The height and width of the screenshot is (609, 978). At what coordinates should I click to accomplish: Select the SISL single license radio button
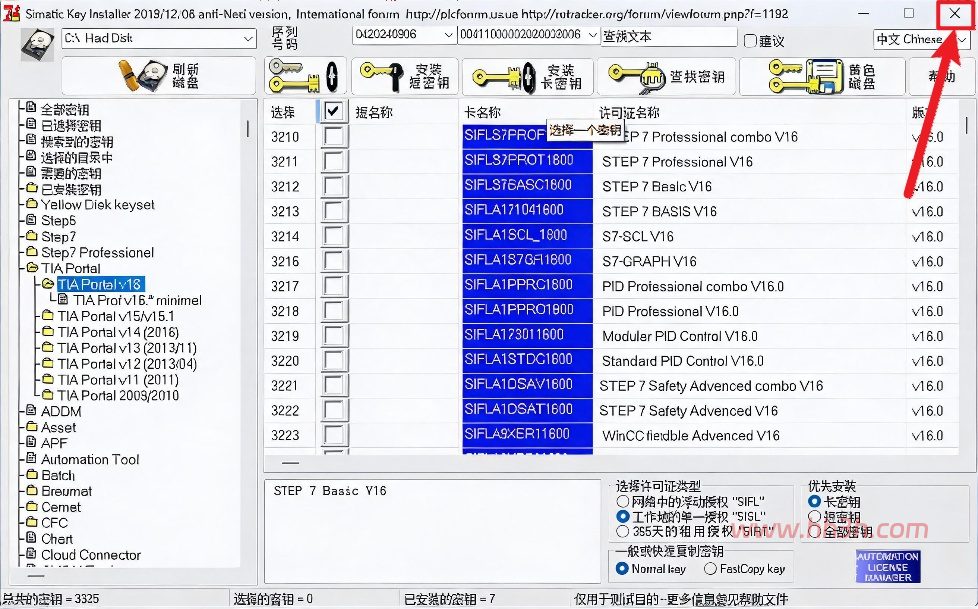tap(622, 517)
